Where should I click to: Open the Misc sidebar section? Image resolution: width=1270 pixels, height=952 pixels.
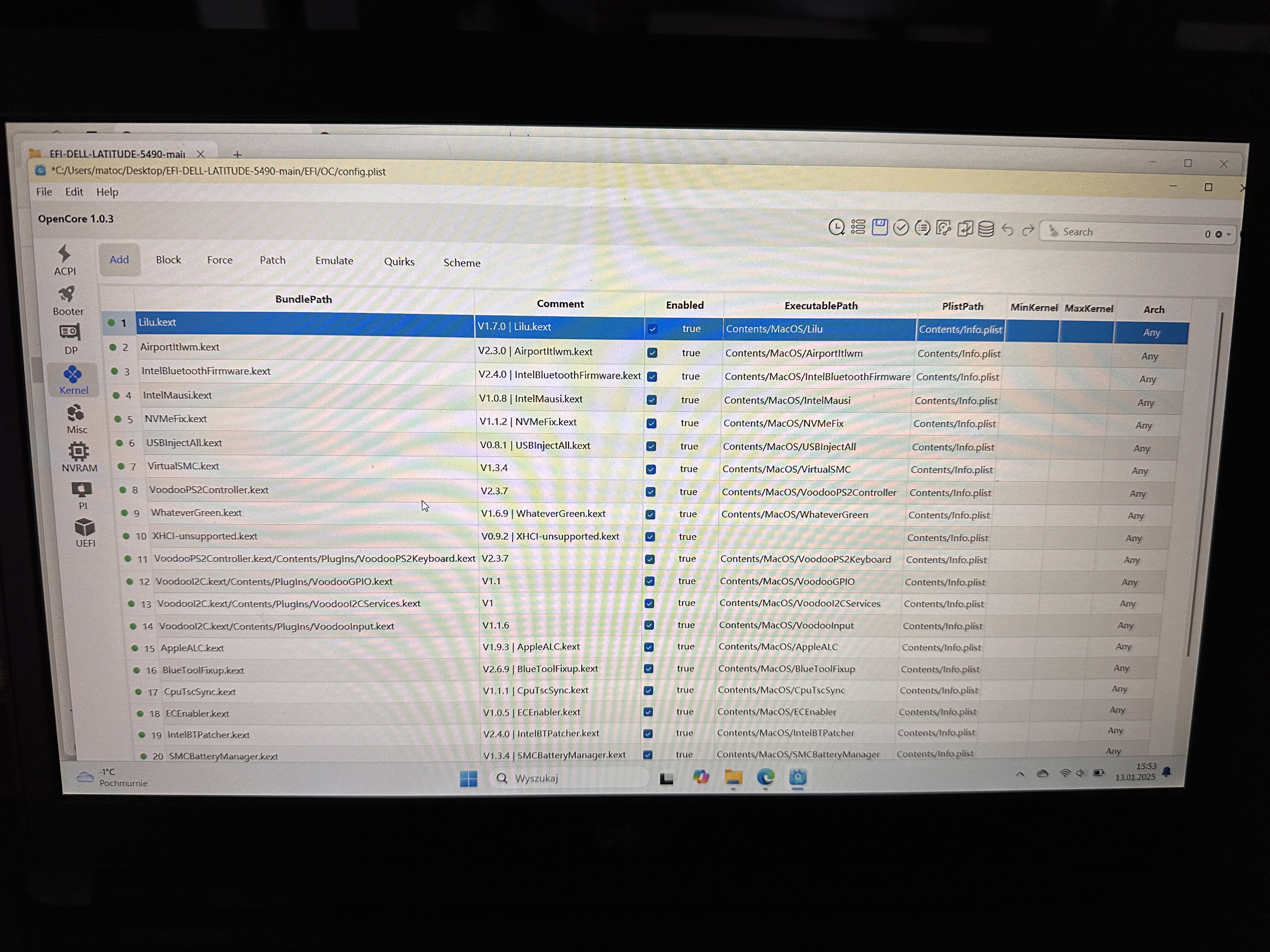76,419
